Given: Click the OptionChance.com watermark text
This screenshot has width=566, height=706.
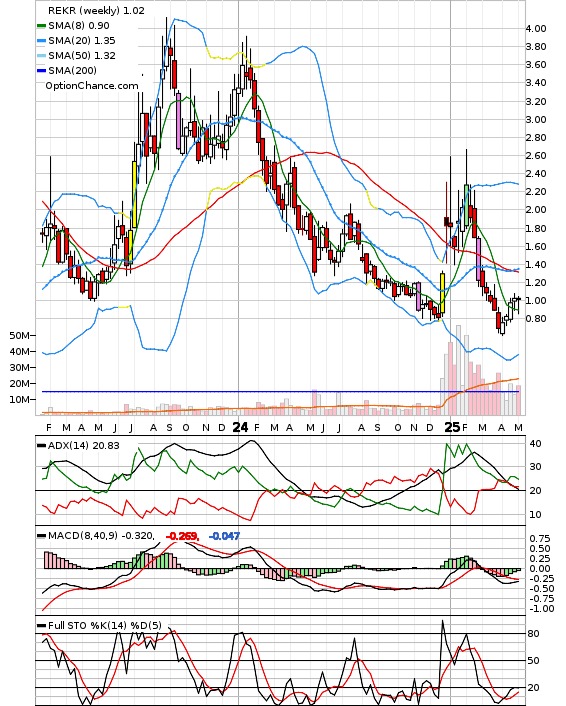Looking at the screenshot, I should coord(92,86).
